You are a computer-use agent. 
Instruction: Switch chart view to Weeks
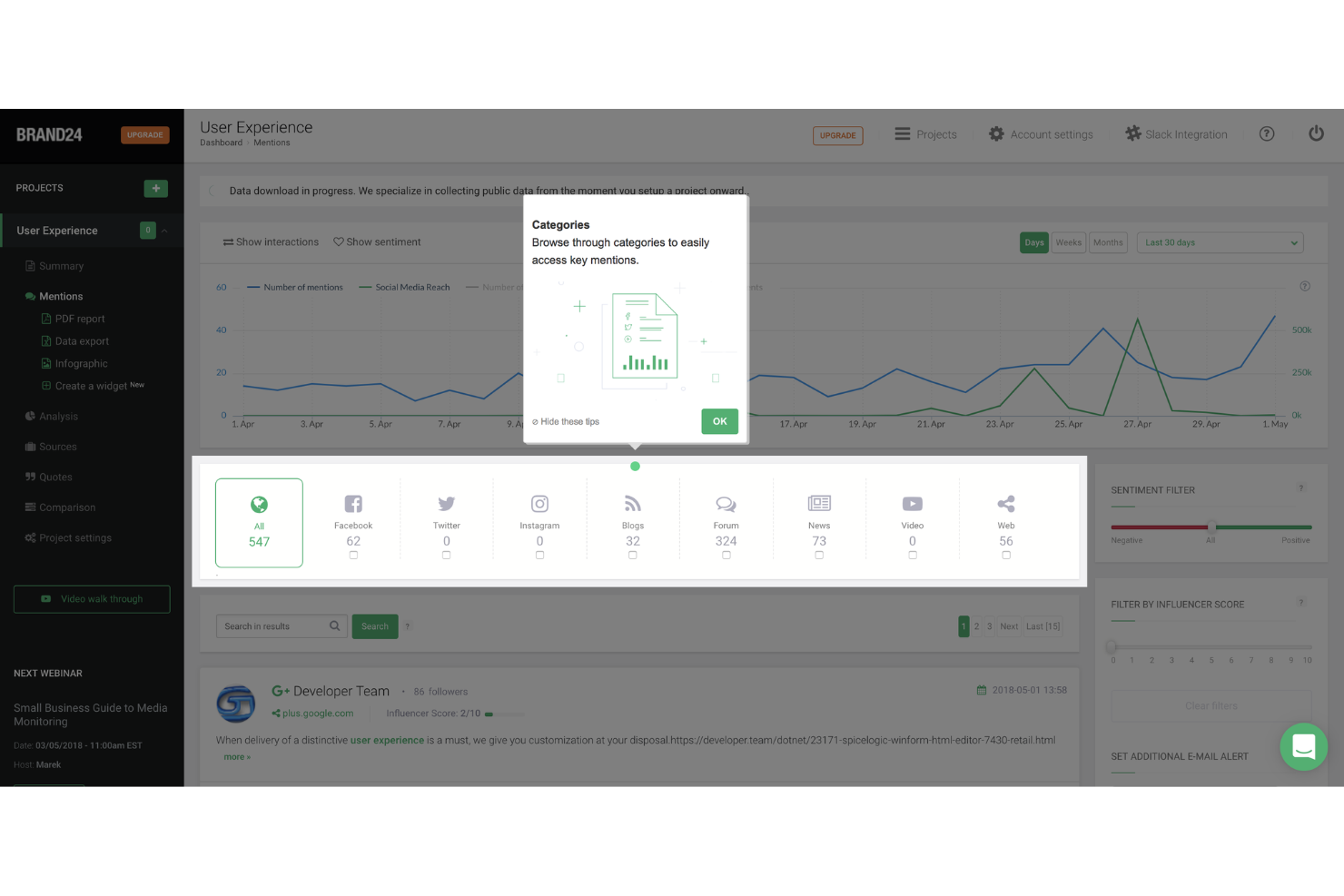pyautogui.click(x=1068, y=242)
